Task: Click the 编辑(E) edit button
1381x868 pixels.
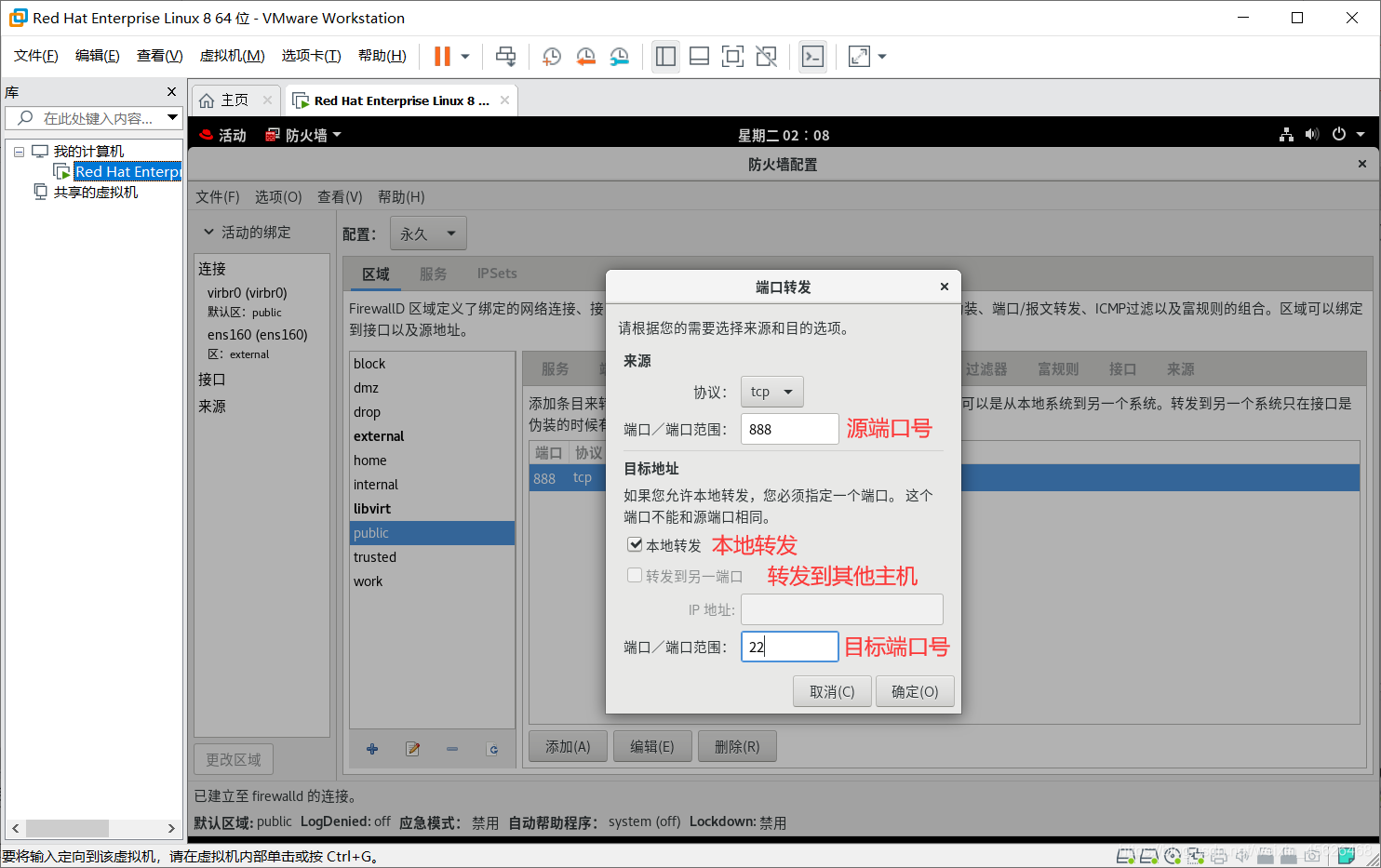Action: 652,746
